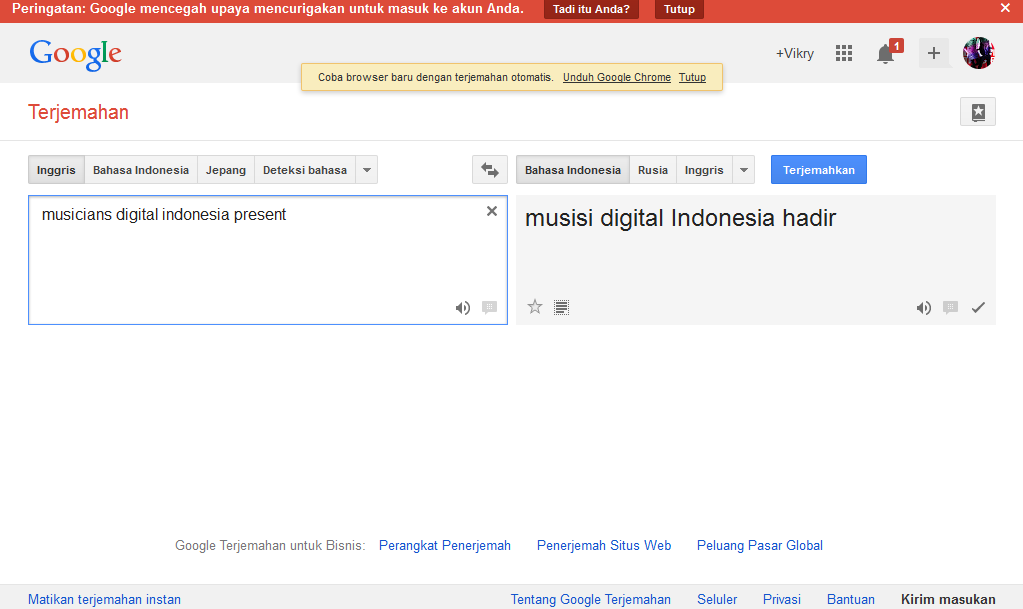Open Peluang Pasar Global link
The width and height of the screenshot is (1023, 609).
coord(760,546)
